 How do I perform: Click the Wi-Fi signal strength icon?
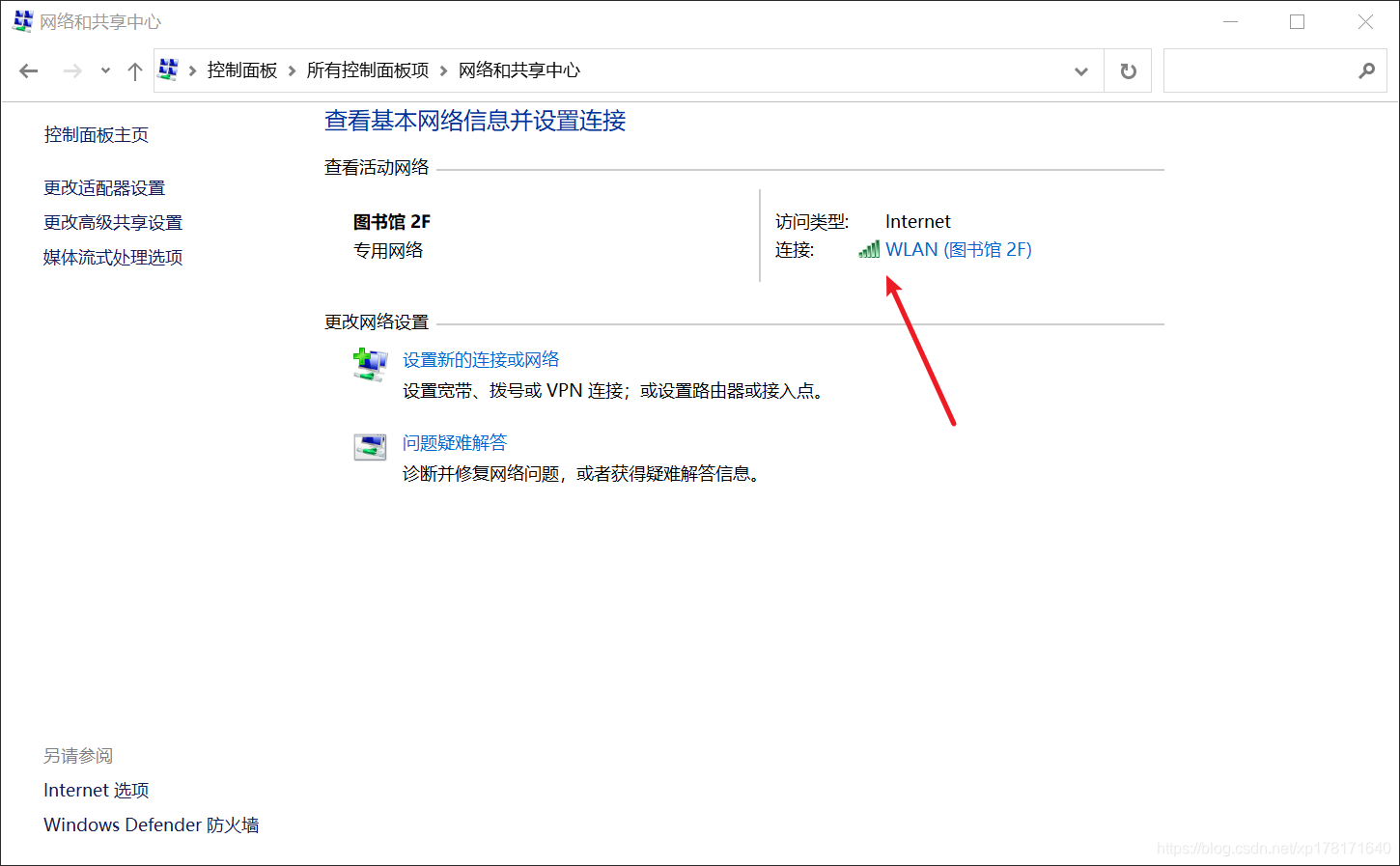[869, 249]
